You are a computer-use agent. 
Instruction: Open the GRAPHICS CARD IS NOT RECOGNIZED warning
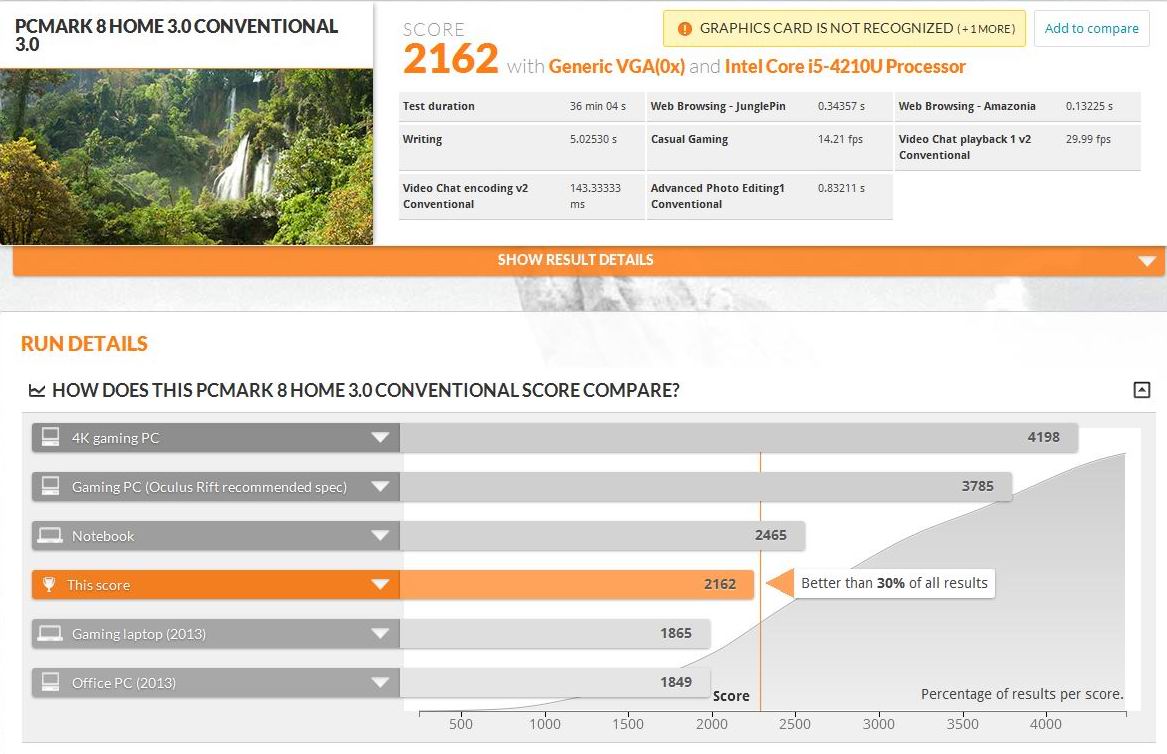click(844, 29)
